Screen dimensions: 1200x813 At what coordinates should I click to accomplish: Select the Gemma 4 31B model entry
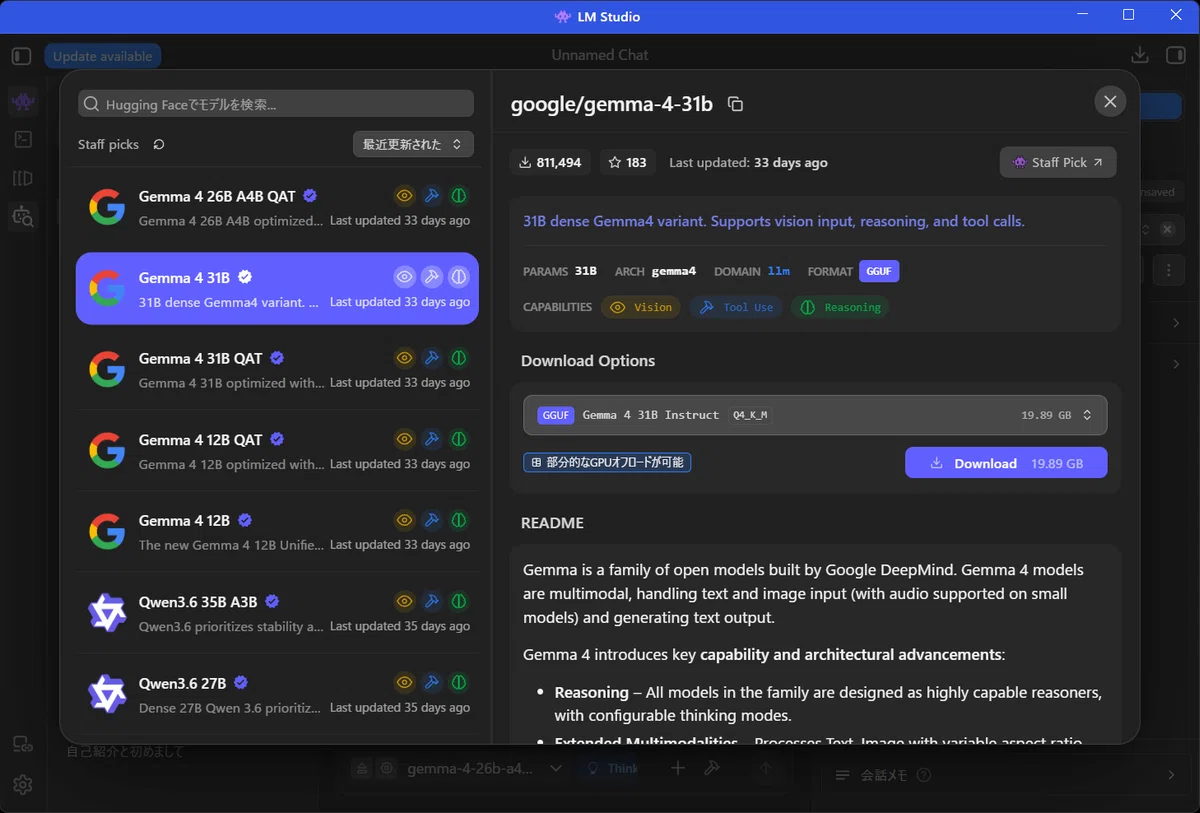(277, 289)
